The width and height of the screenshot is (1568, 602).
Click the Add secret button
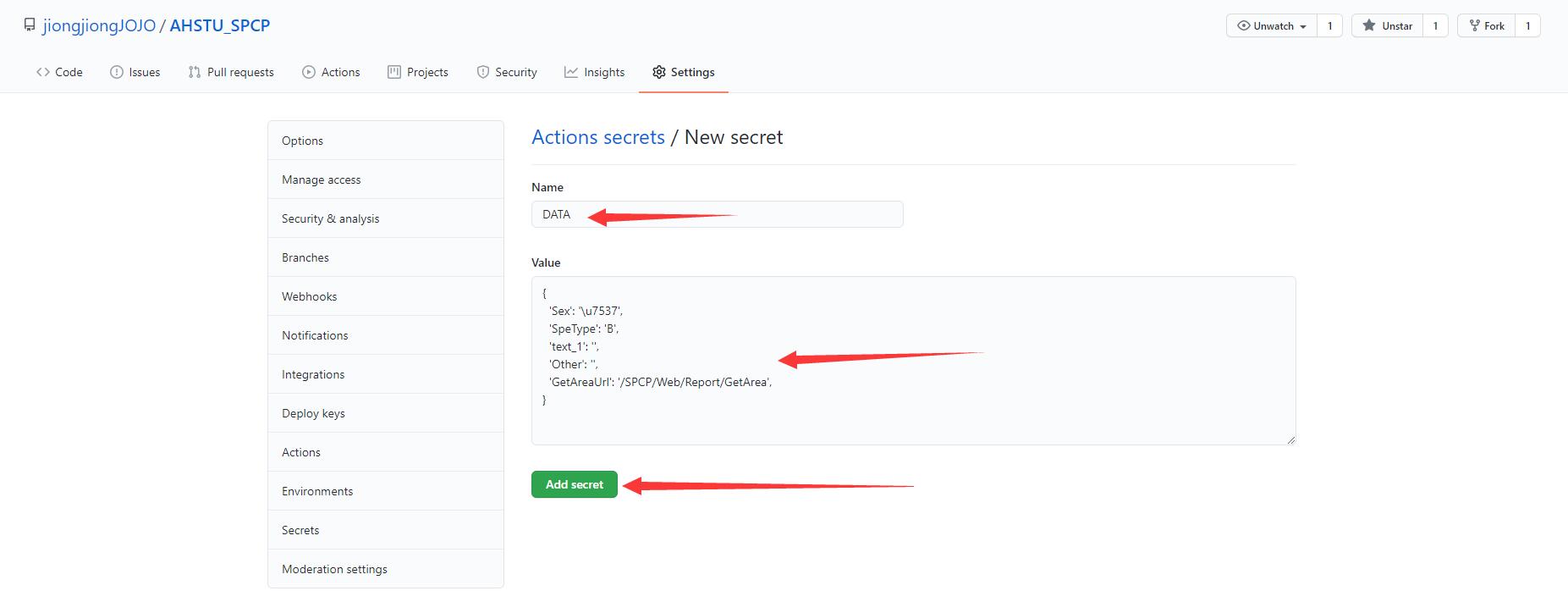point(575,484)
